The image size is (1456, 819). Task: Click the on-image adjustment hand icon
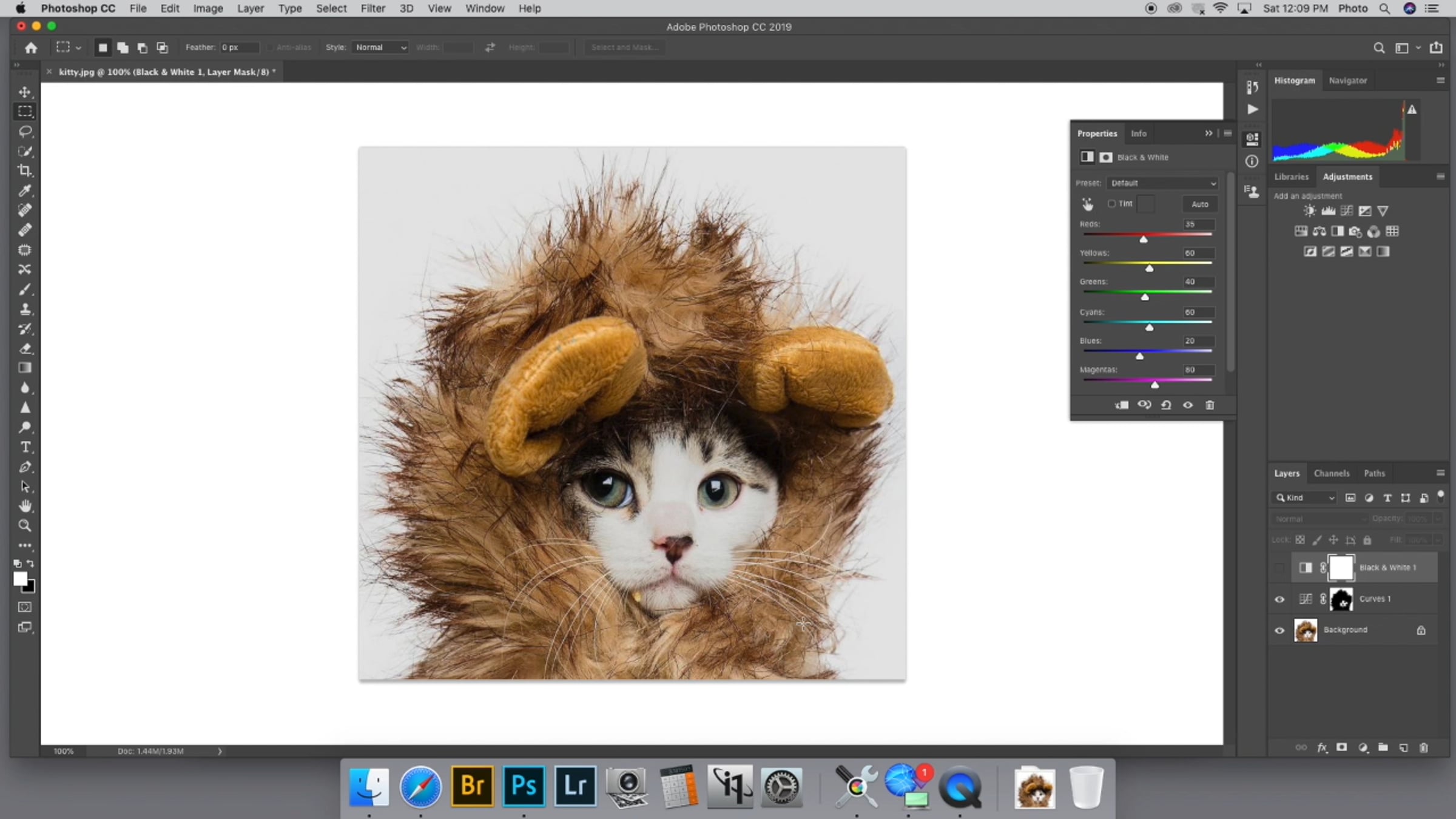[1088, 204]
